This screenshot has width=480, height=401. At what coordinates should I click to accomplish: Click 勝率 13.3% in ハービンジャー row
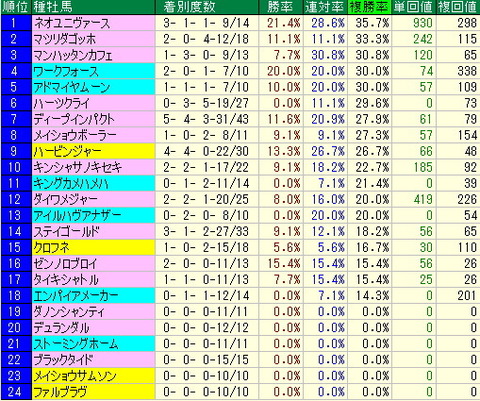click(x=284, y=151)
